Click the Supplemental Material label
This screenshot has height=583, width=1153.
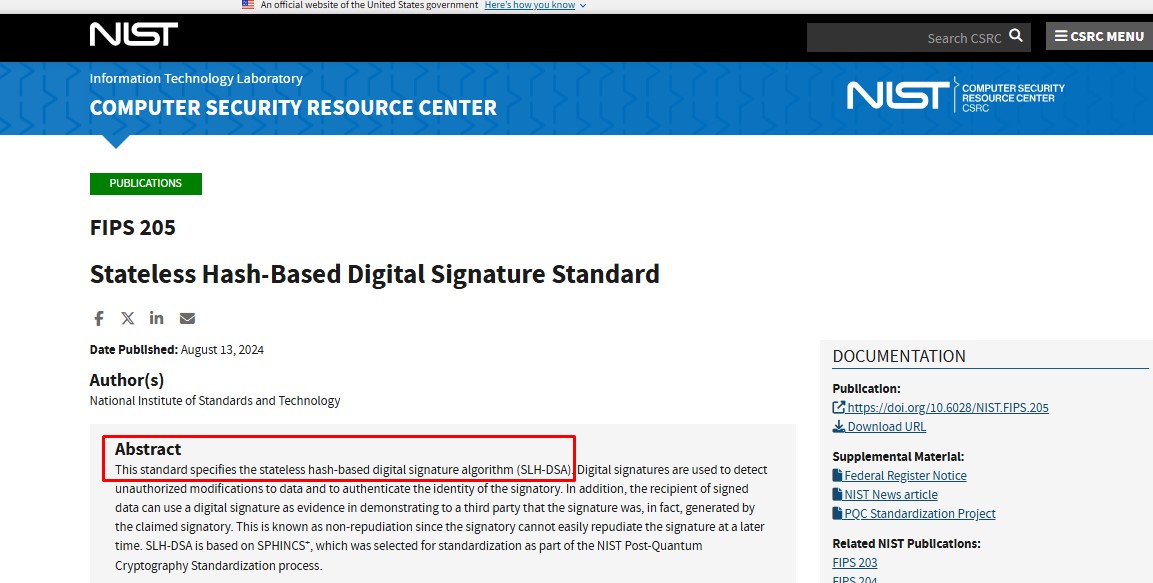coord(898,457)
